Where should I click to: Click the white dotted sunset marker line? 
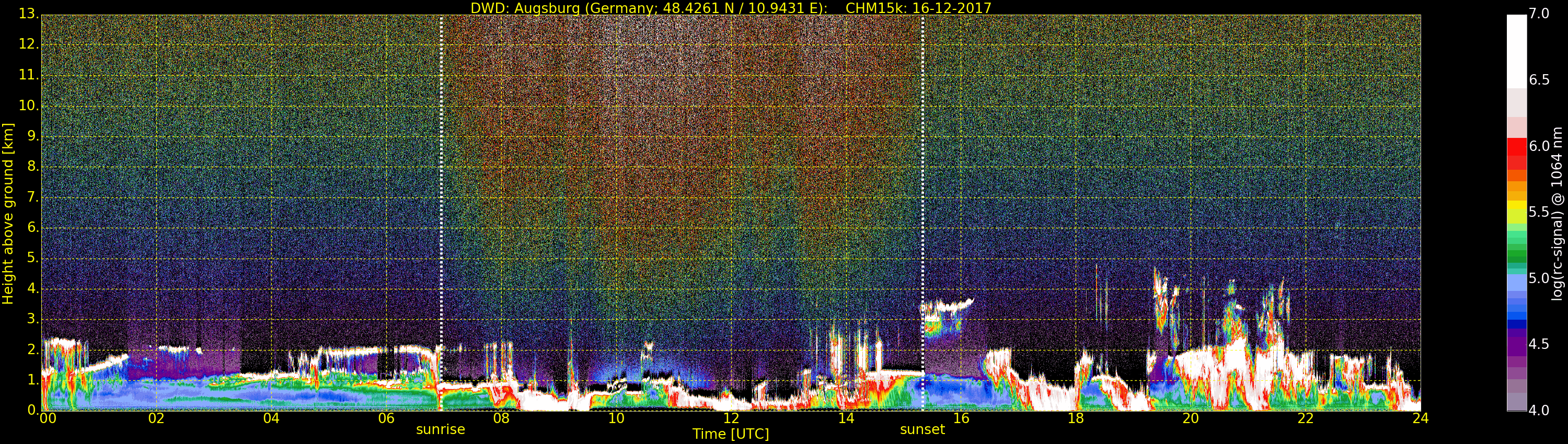click(923, 213)
